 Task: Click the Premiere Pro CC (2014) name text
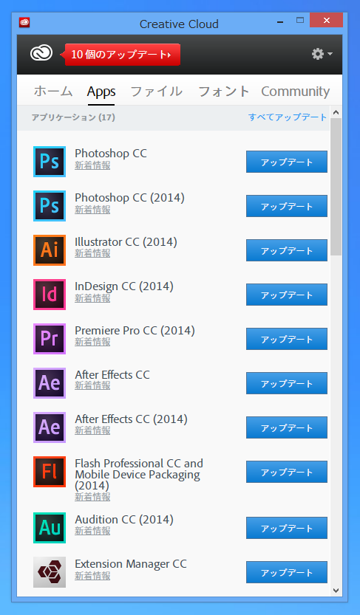click(135, 331)
